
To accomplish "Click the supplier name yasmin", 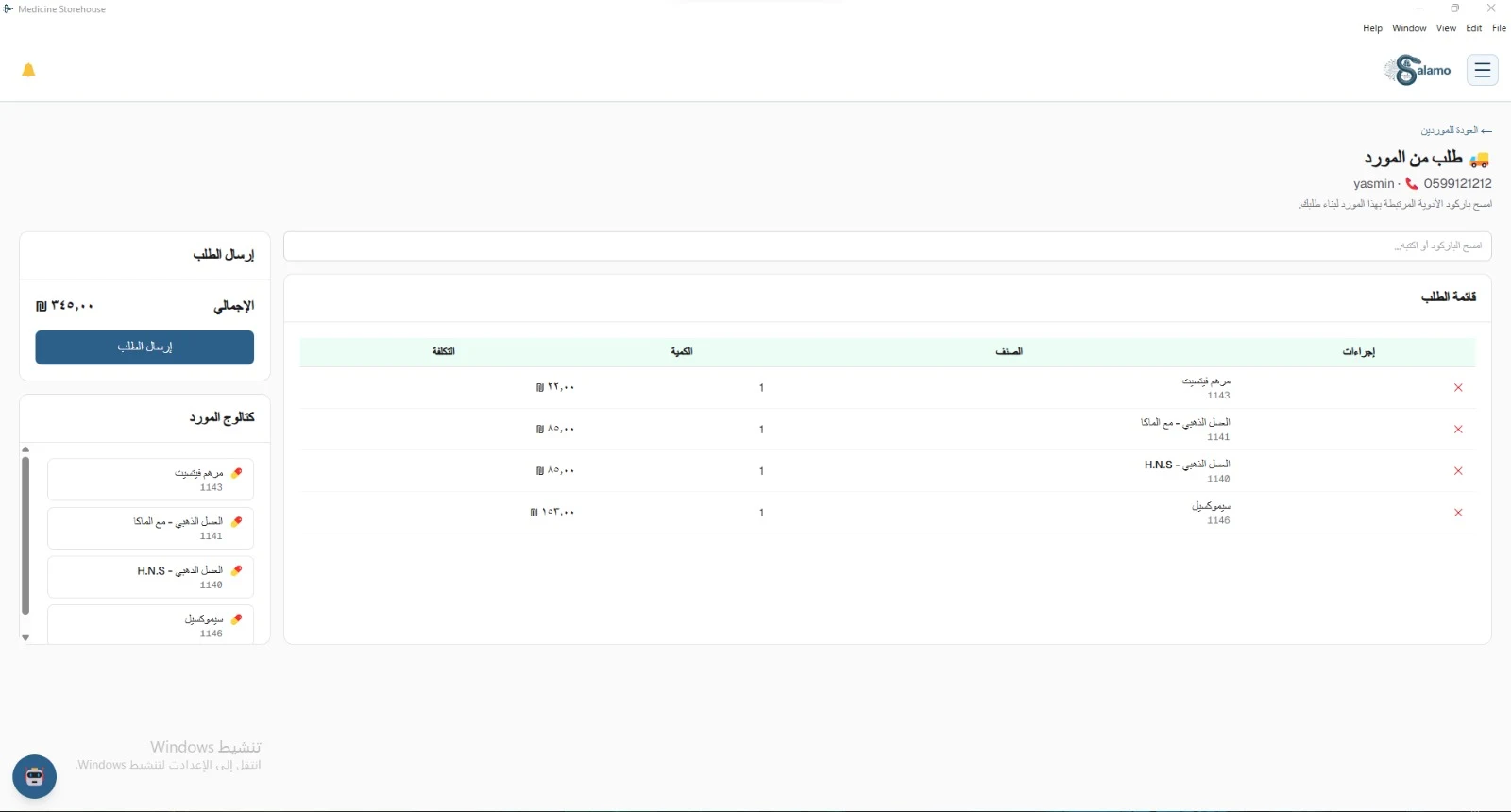I will click(x=1373, y=183).
